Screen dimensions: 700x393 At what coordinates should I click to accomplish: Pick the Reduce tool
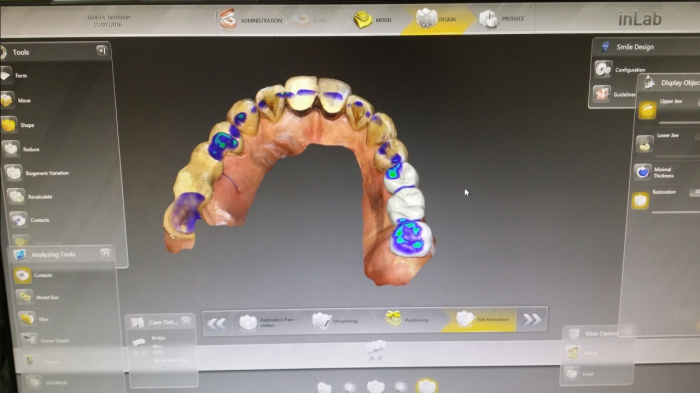coord(21,149)
